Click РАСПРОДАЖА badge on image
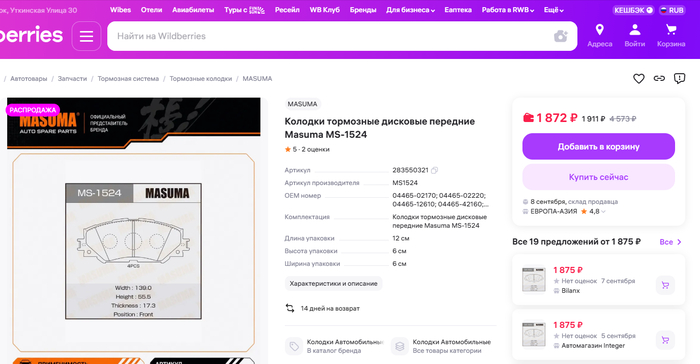Screen dimensions: 700x364 (x=33, y=110)
